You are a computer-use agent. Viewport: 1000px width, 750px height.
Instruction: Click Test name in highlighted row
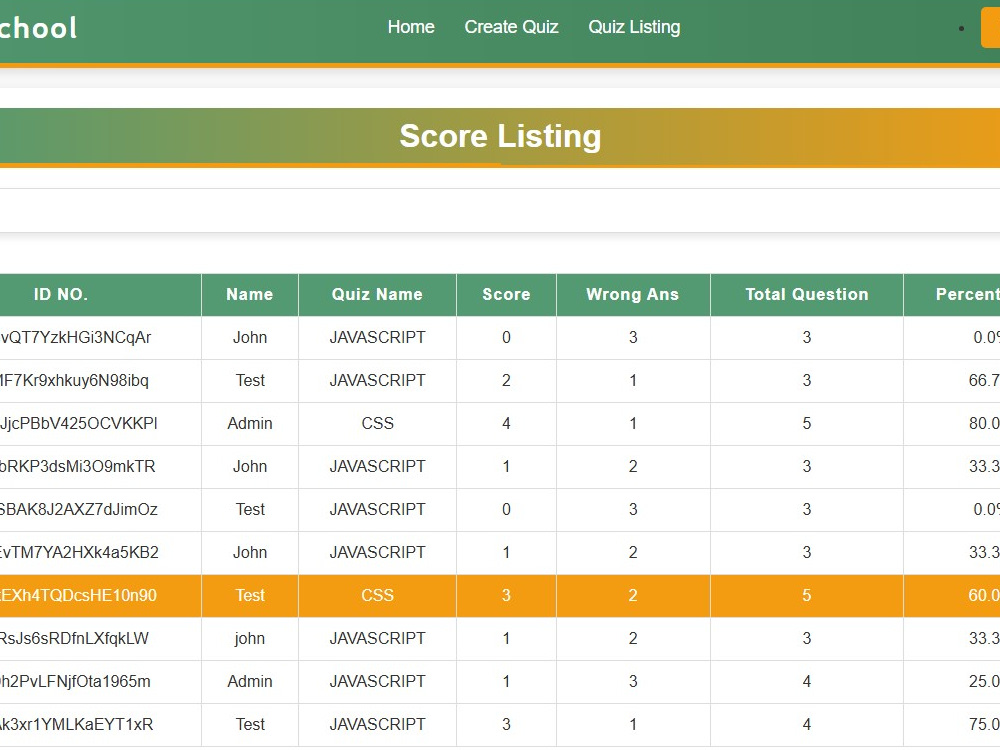(250, 596)
